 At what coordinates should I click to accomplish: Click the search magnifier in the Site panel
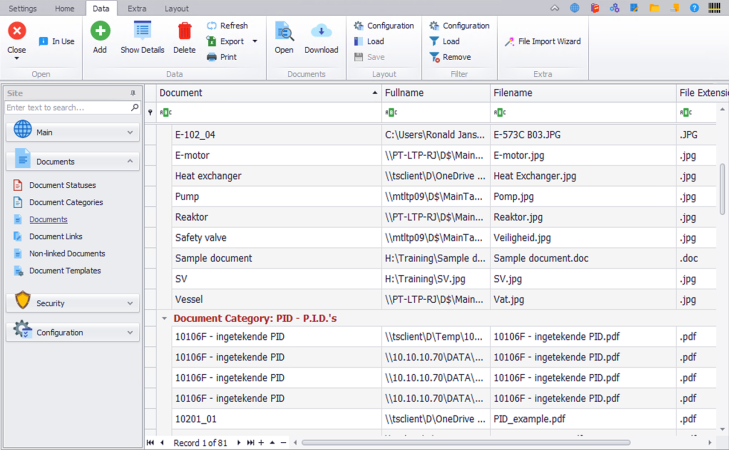[x=134, y=107]
